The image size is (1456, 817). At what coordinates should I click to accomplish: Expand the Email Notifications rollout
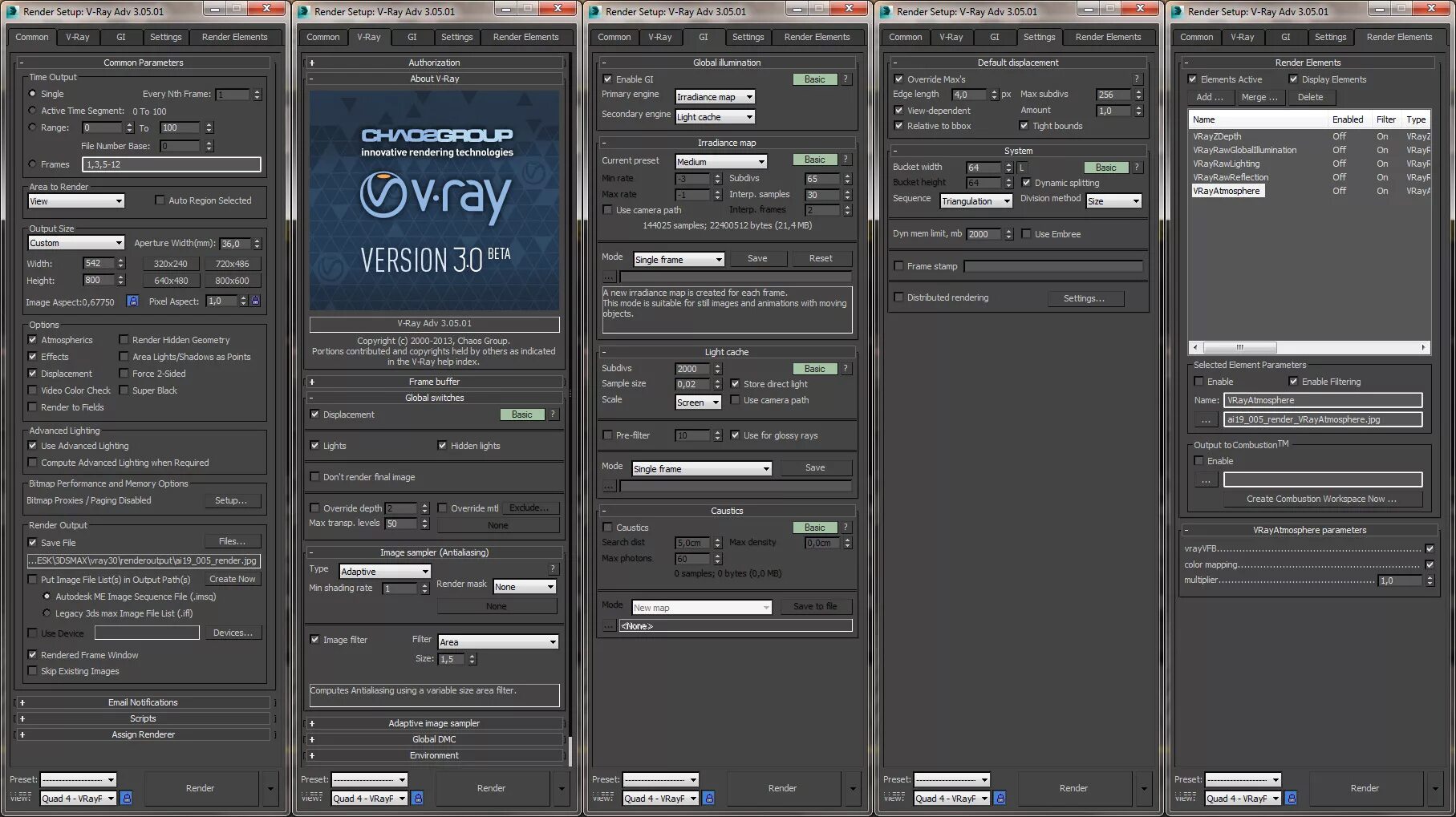143,702
